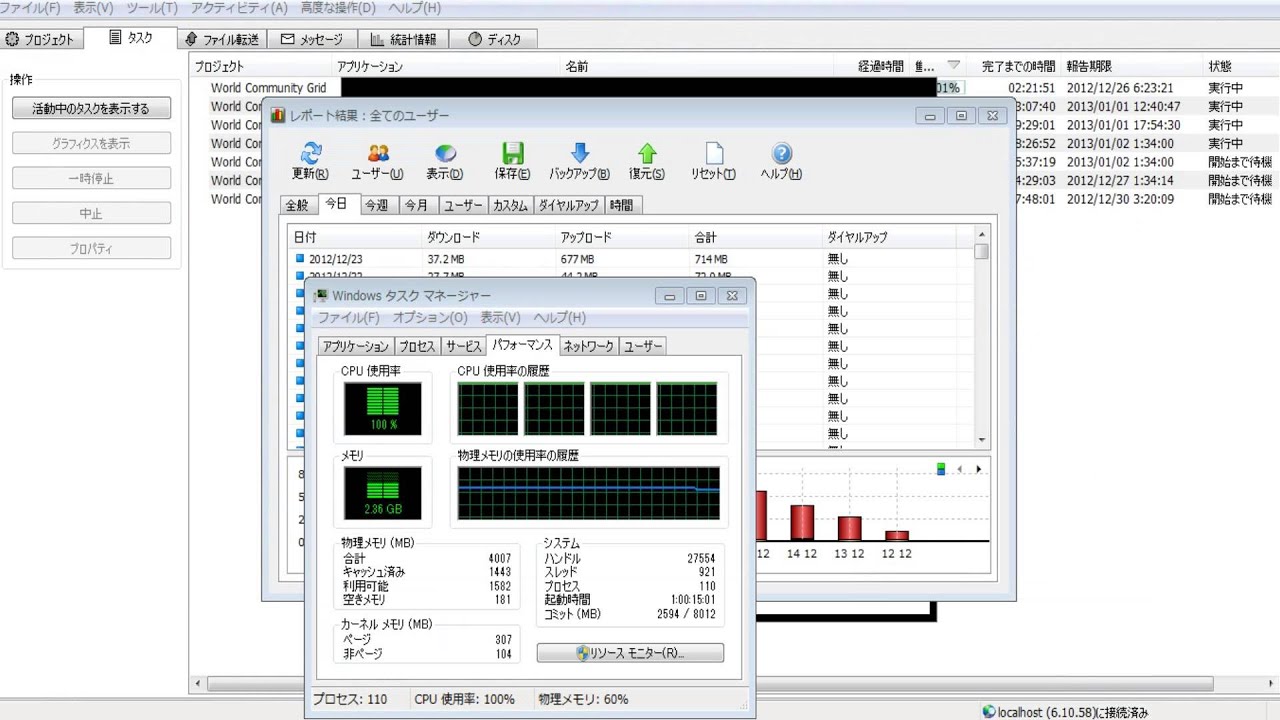Click 活動中のタスクを表示する button

click(91, 108)
